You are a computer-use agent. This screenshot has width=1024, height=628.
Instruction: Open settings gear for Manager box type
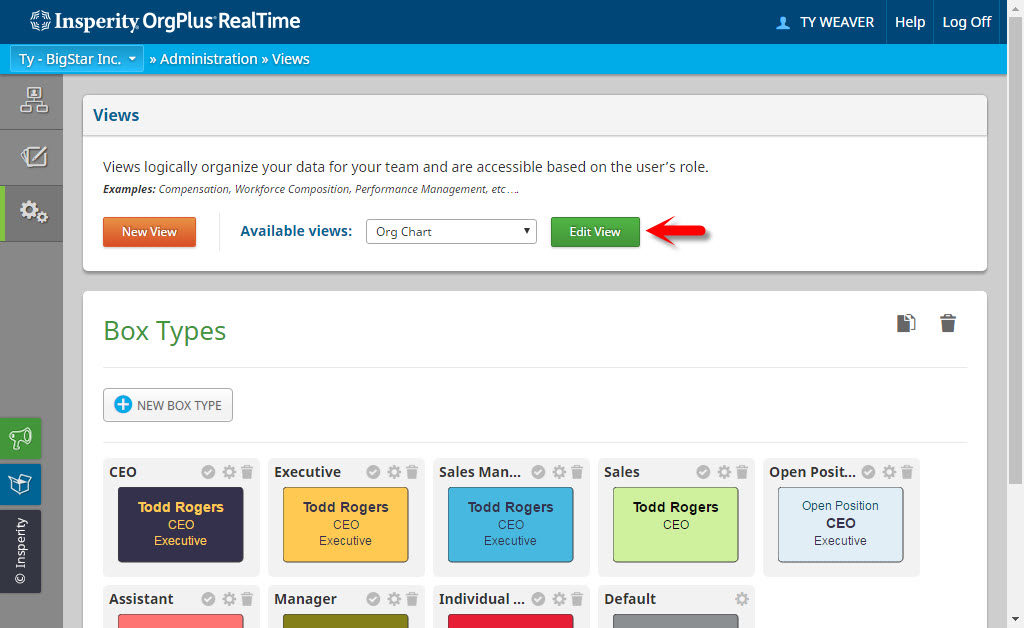[x=394, y=599]
